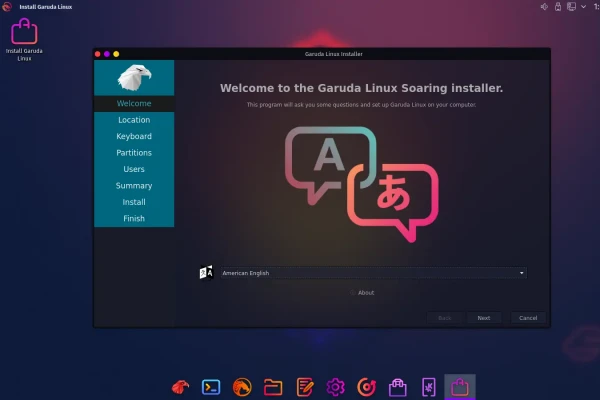Image resolution: width=600 pixels, height=400 pixels.
Task: Click the Install Garuda Linux panel title
Action: [46, 7]
